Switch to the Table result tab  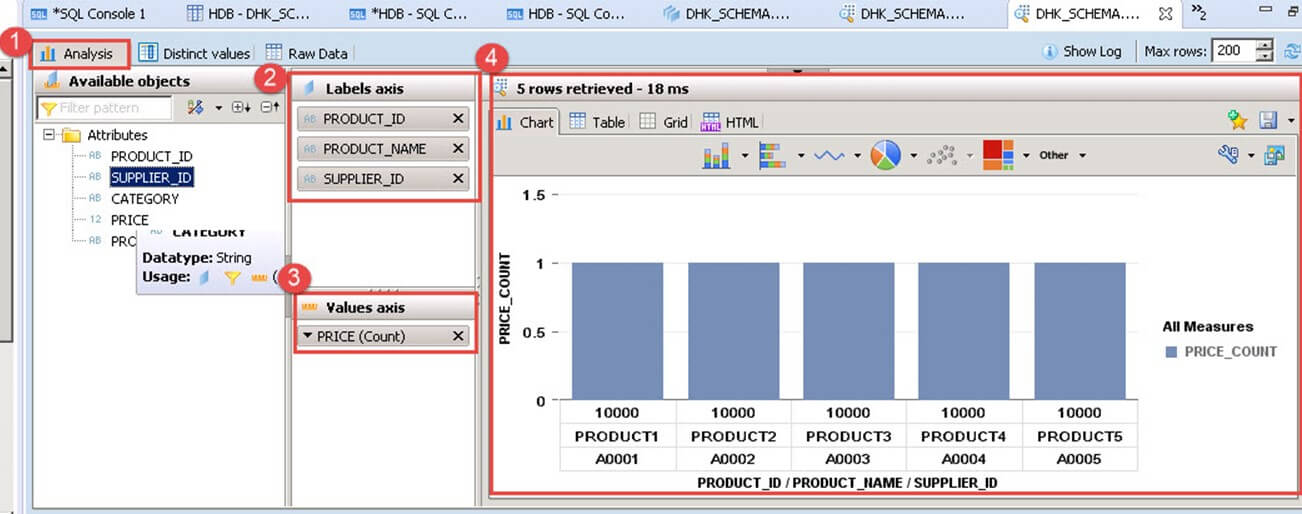point(597,122)
